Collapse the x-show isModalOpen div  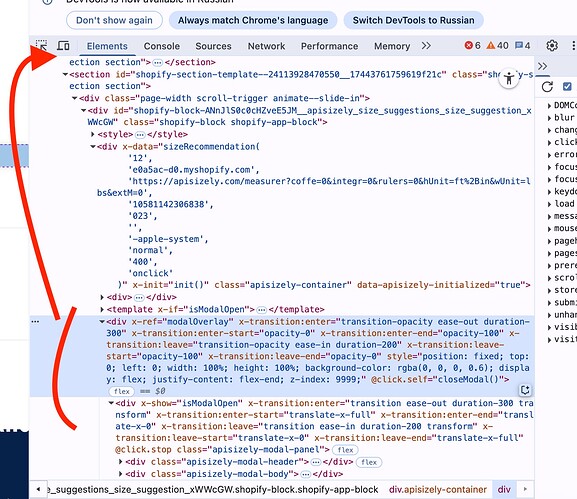tap(111, 403)
